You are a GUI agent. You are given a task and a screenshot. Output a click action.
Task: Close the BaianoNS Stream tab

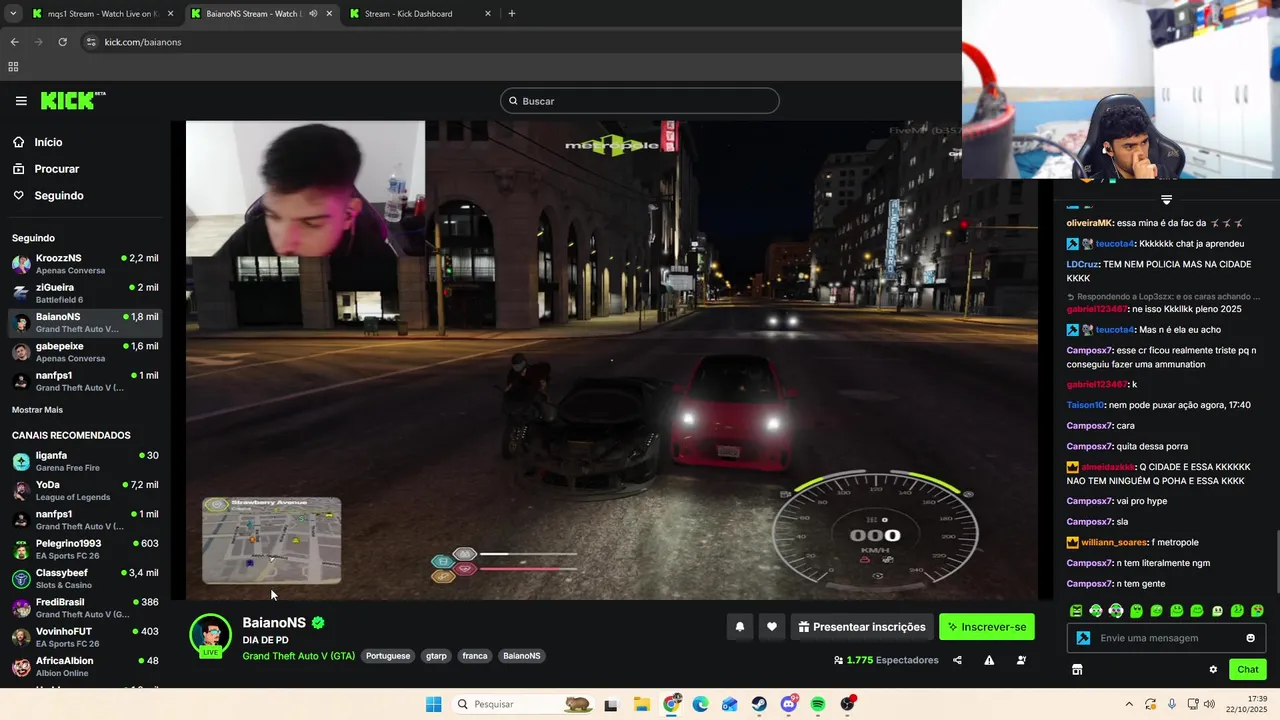329,14
